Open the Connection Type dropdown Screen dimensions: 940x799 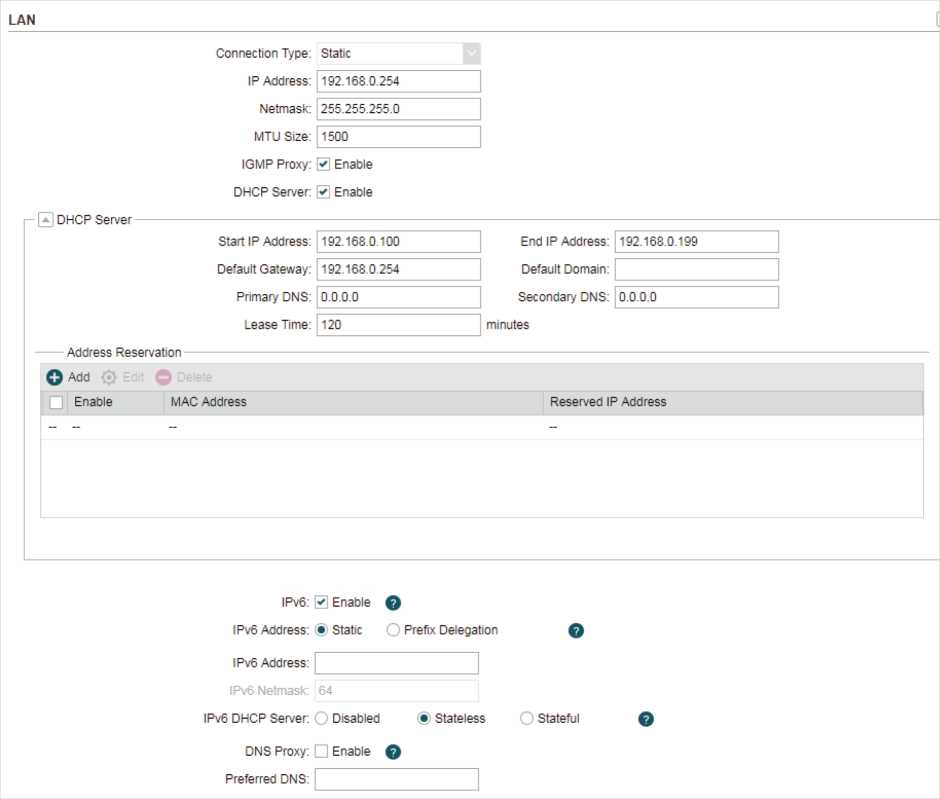[471, 54]
